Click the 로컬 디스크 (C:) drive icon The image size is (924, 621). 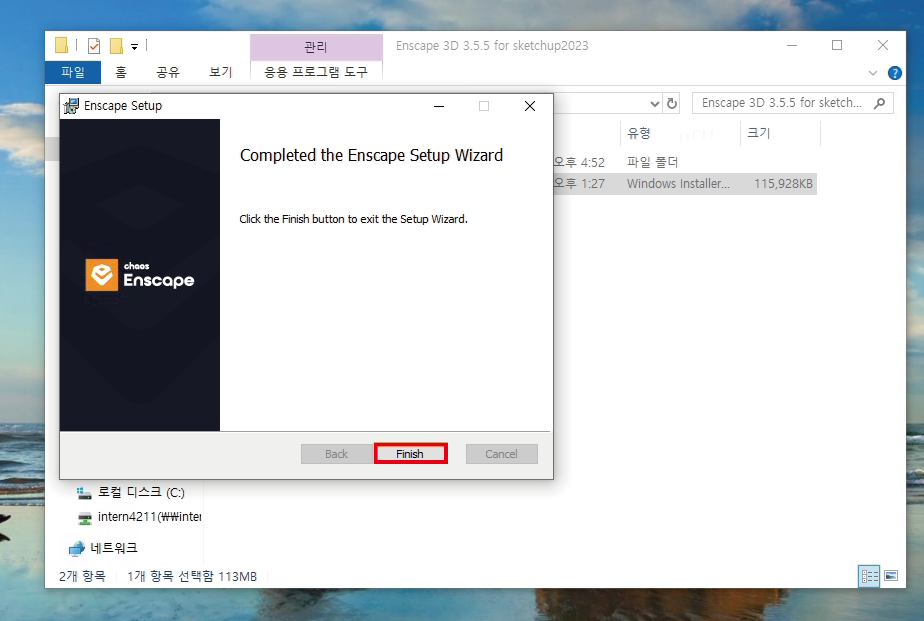84,493
